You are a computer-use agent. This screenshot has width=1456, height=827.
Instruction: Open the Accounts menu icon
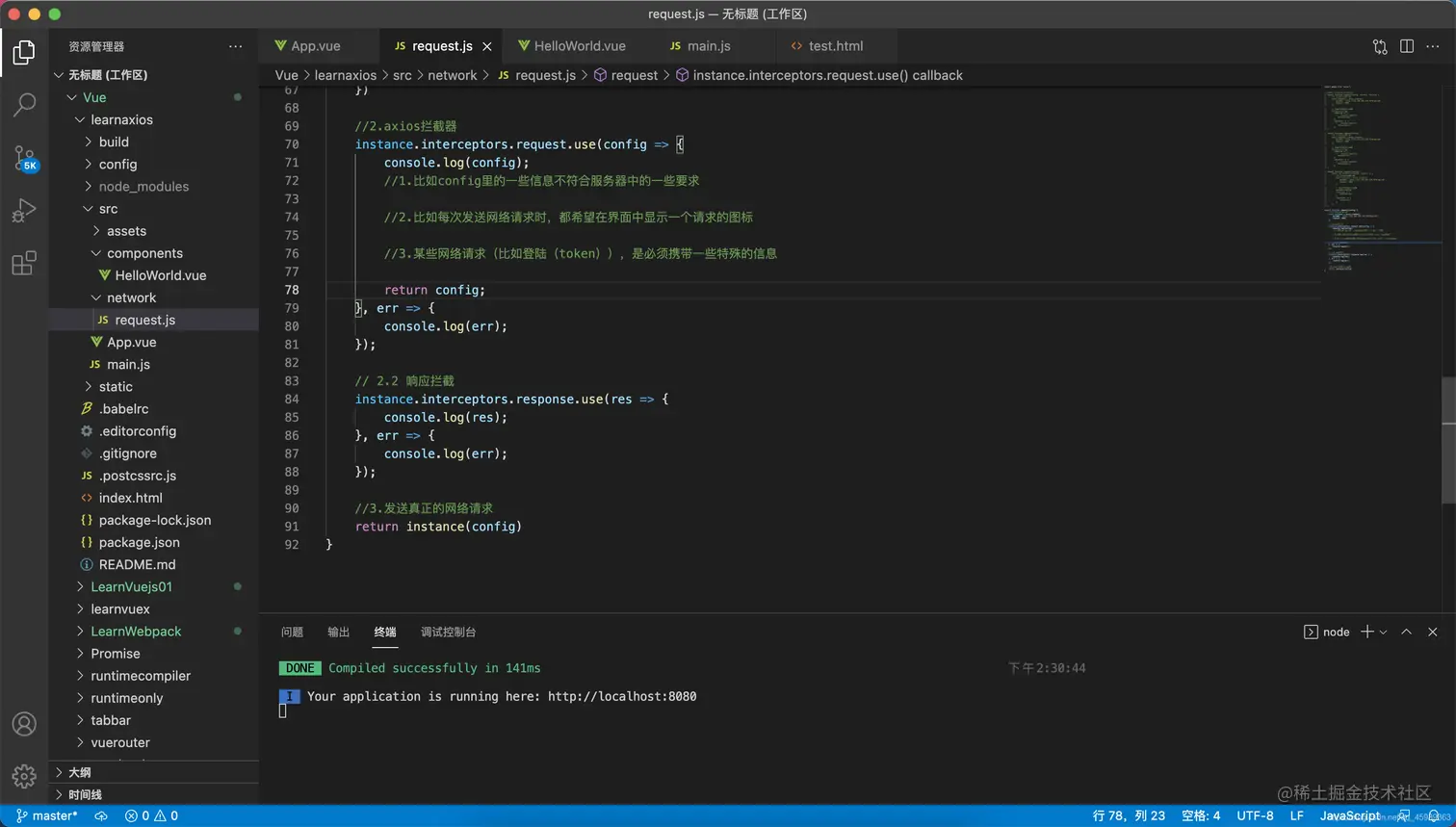(x=24, y=724)
